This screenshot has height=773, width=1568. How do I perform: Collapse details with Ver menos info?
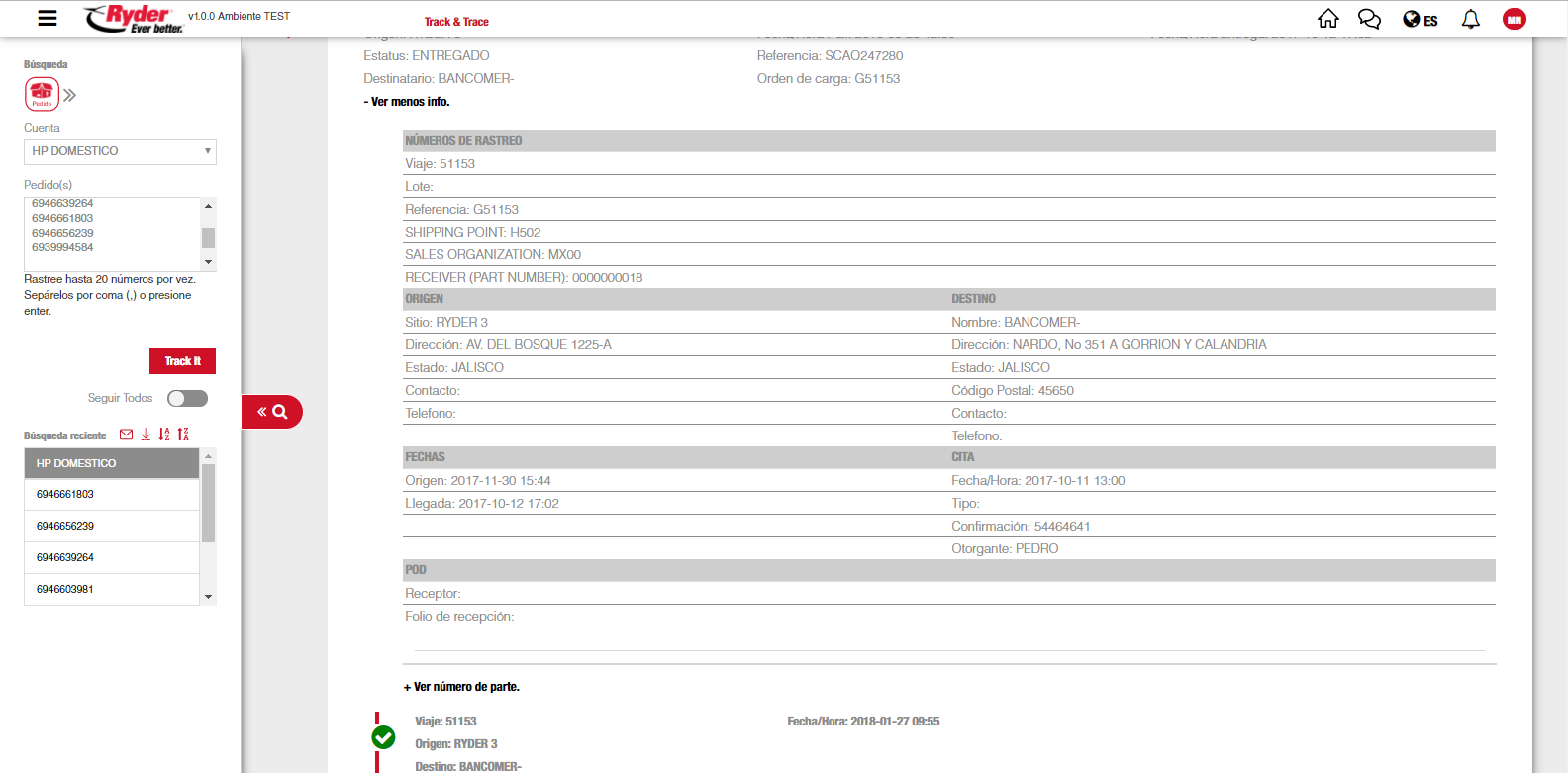407,102
